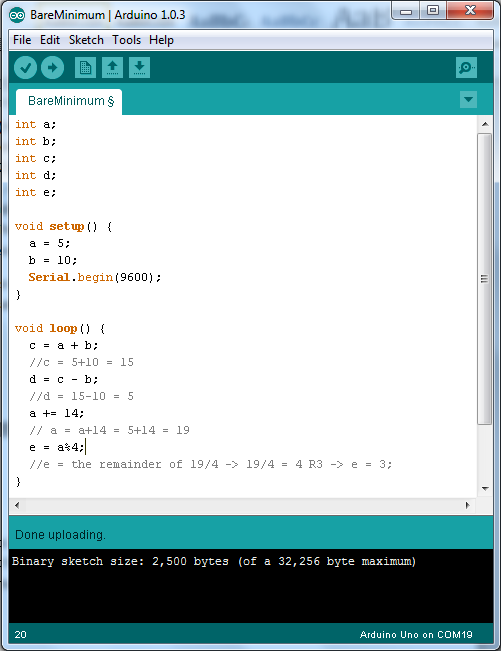Open the Help menu

pyautogui.click(x=161, y=40)
